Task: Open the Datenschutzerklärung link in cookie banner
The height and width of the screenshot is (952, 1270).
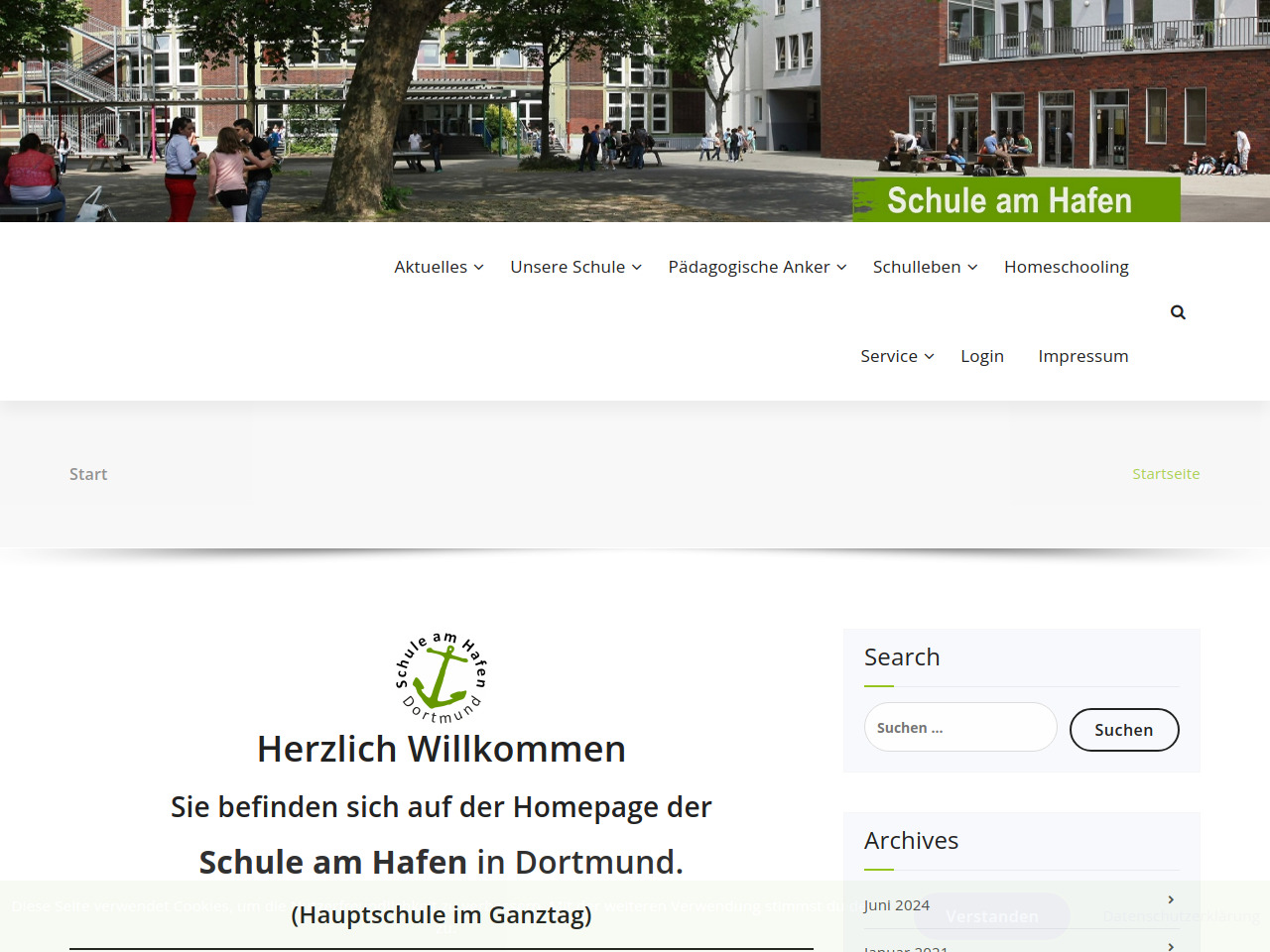Action: (1181, 916)
